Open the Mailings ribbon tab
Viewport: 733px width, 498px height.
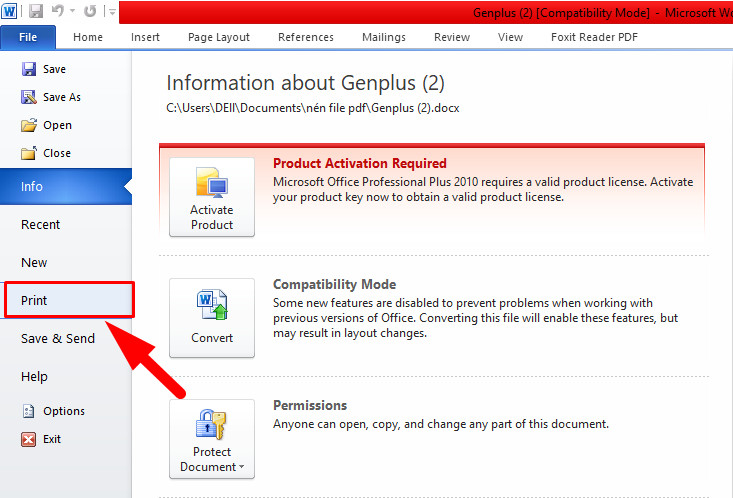(384, 37)
